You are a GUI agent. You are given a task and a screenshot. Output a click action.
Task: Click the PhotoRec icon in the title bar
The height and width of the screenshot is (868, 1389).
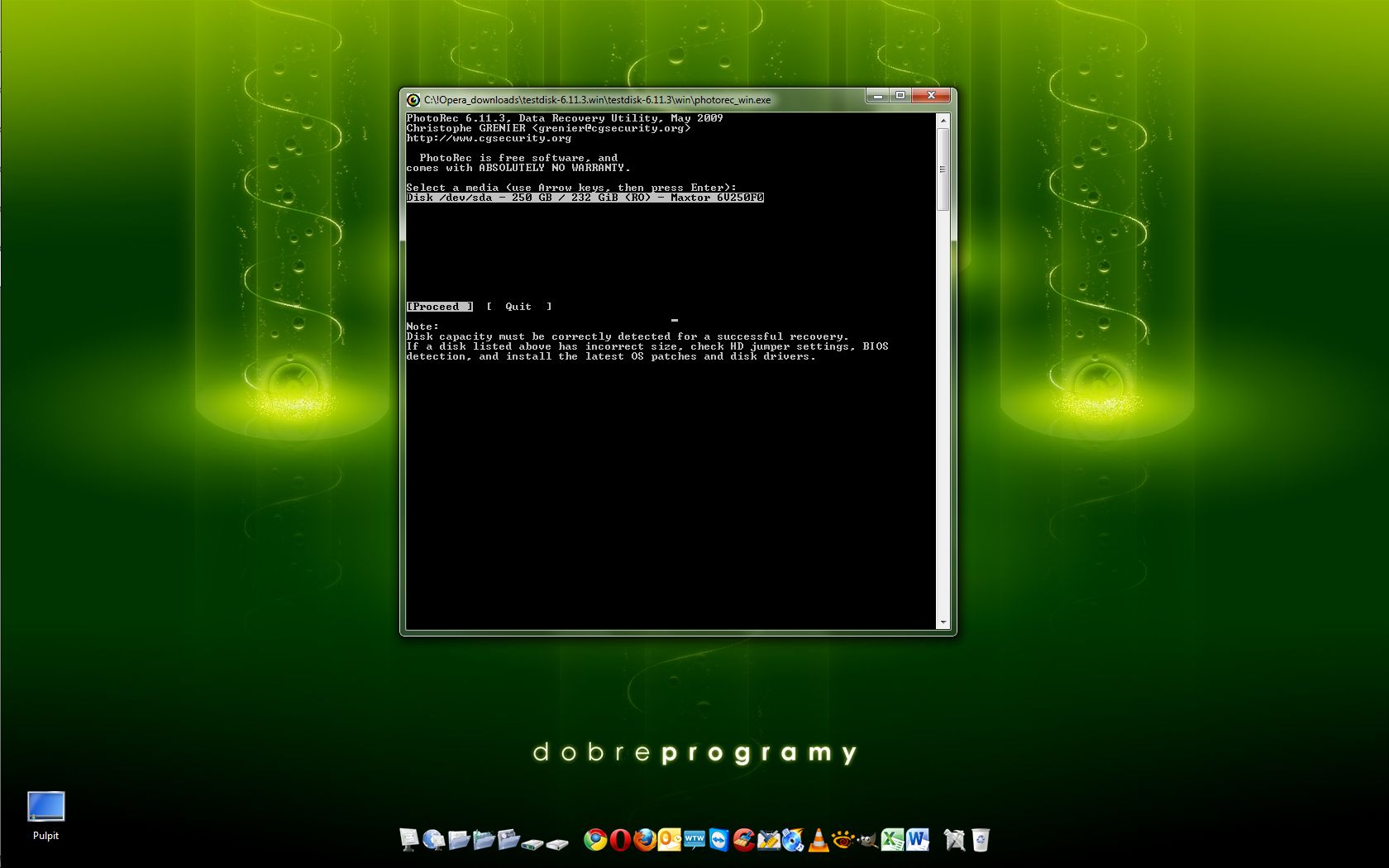click(413, 100)
